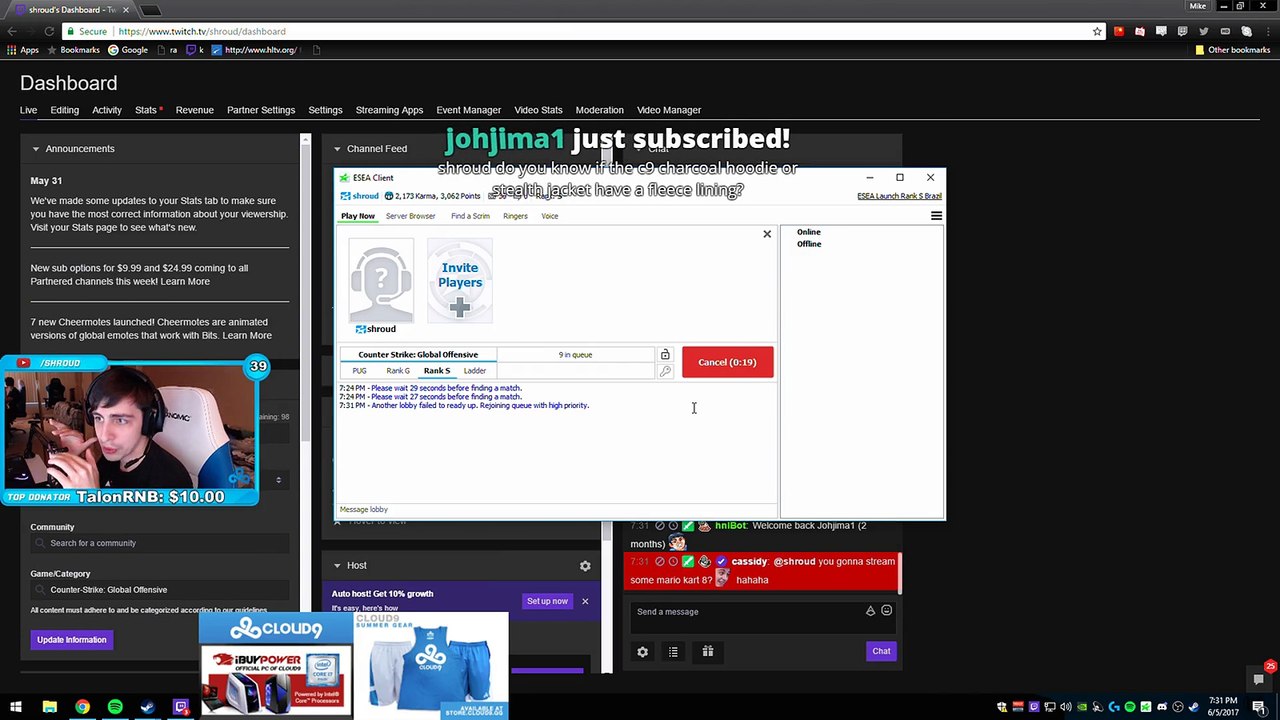Open the emote picker smiley icon
1280x720 pixels.
click(x=886, y=611)
